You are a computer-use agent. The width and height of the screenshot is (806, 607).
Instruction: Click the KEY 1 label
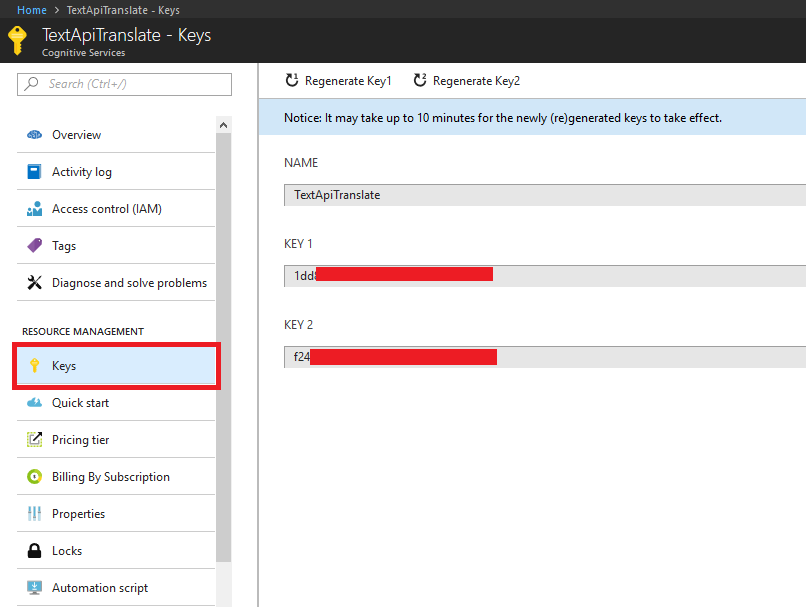298,244
